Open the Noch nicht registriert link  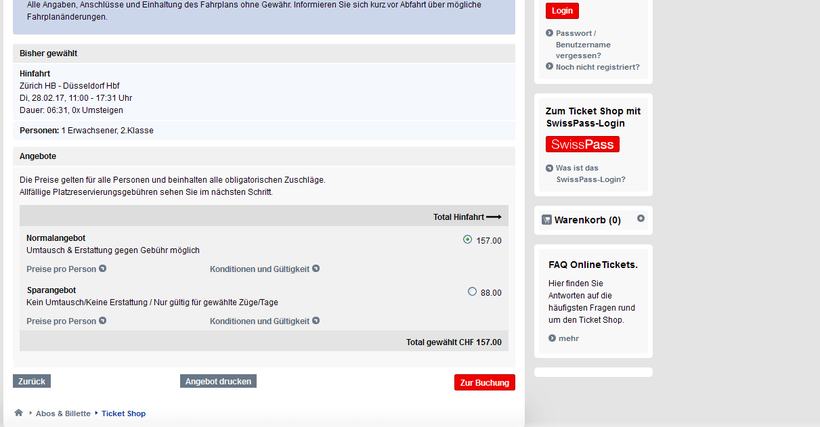click(x=597, y=67)
